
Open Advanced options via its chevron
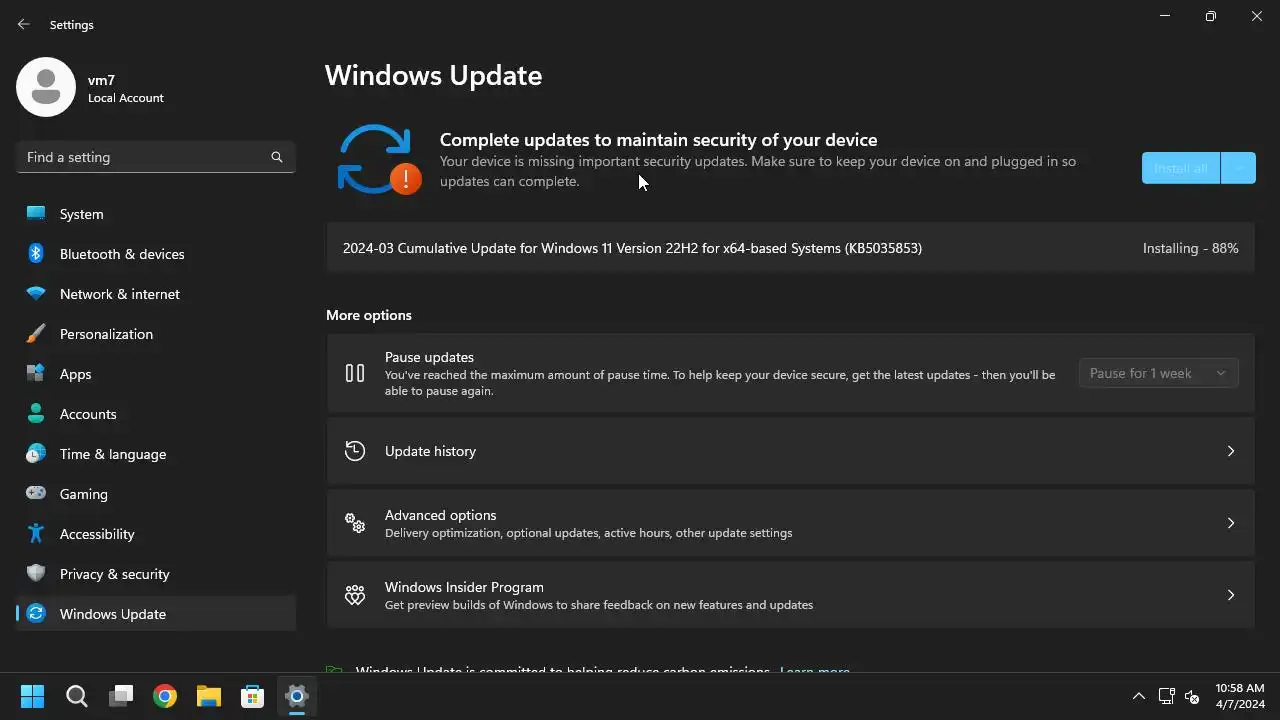[x=1231, y=523]
